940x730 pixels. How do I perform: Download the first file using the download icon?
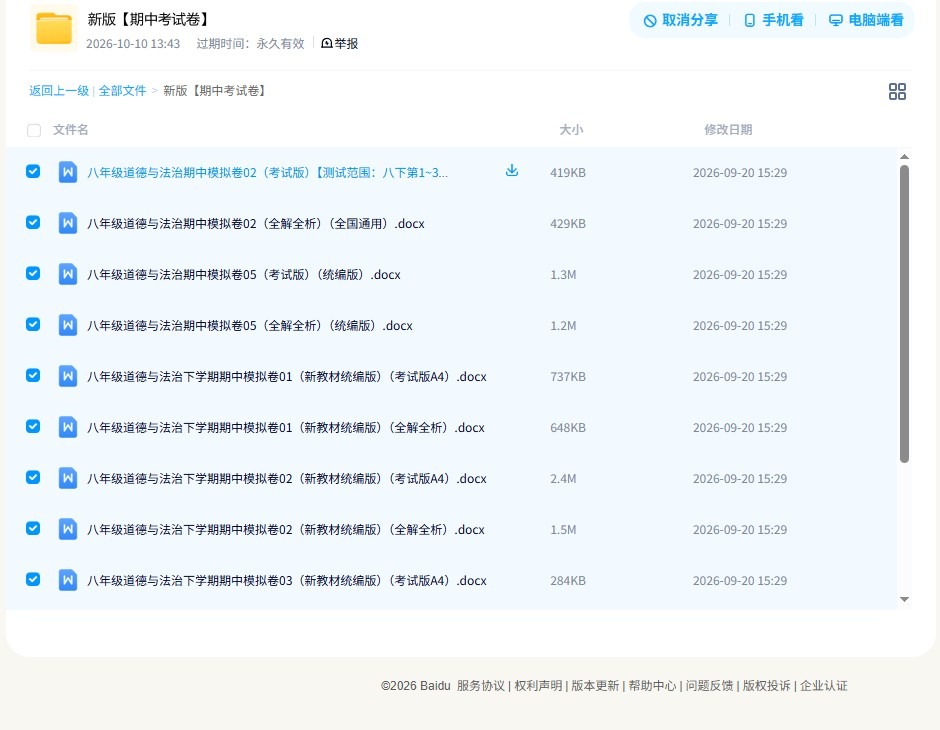[511, 171]
